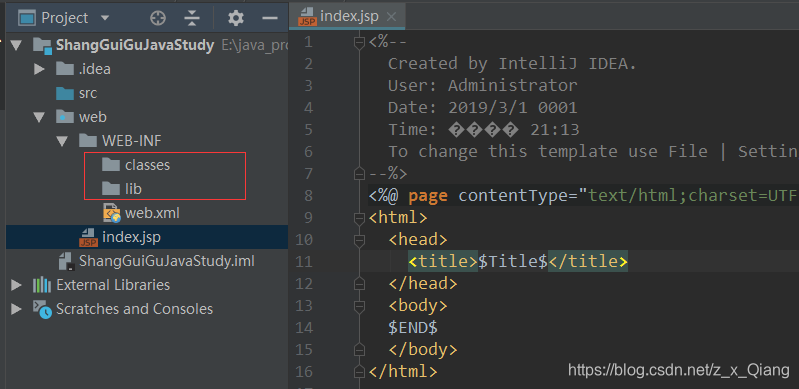Click the JSP icon beside index.jsp in tree

(x=89, y=238)
